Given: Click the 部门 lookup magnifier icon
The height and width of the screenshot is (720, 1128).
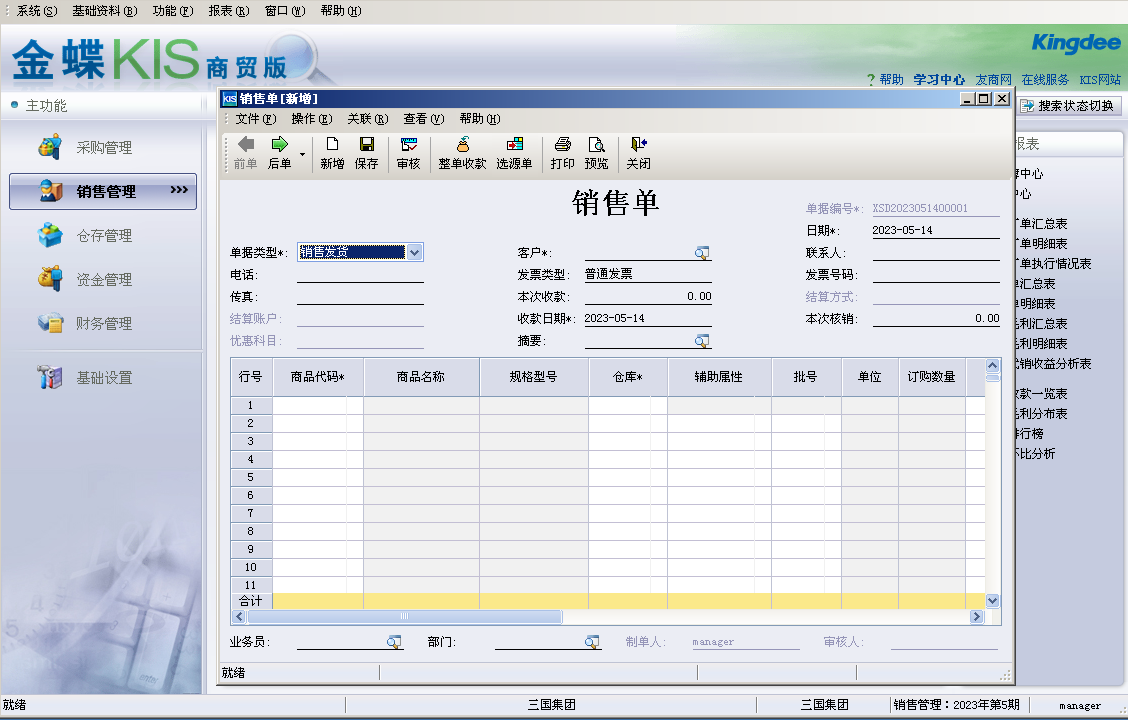Looking at the screenshot, I should tap(591, 642).
